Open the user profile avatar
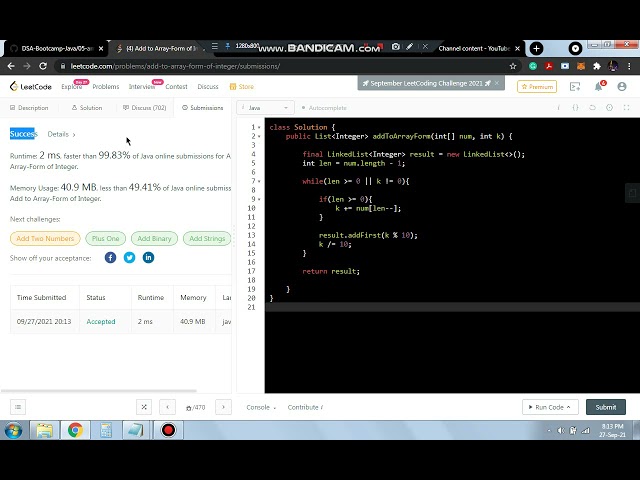The width and height of the screenshot is (640, 480). 622,87
